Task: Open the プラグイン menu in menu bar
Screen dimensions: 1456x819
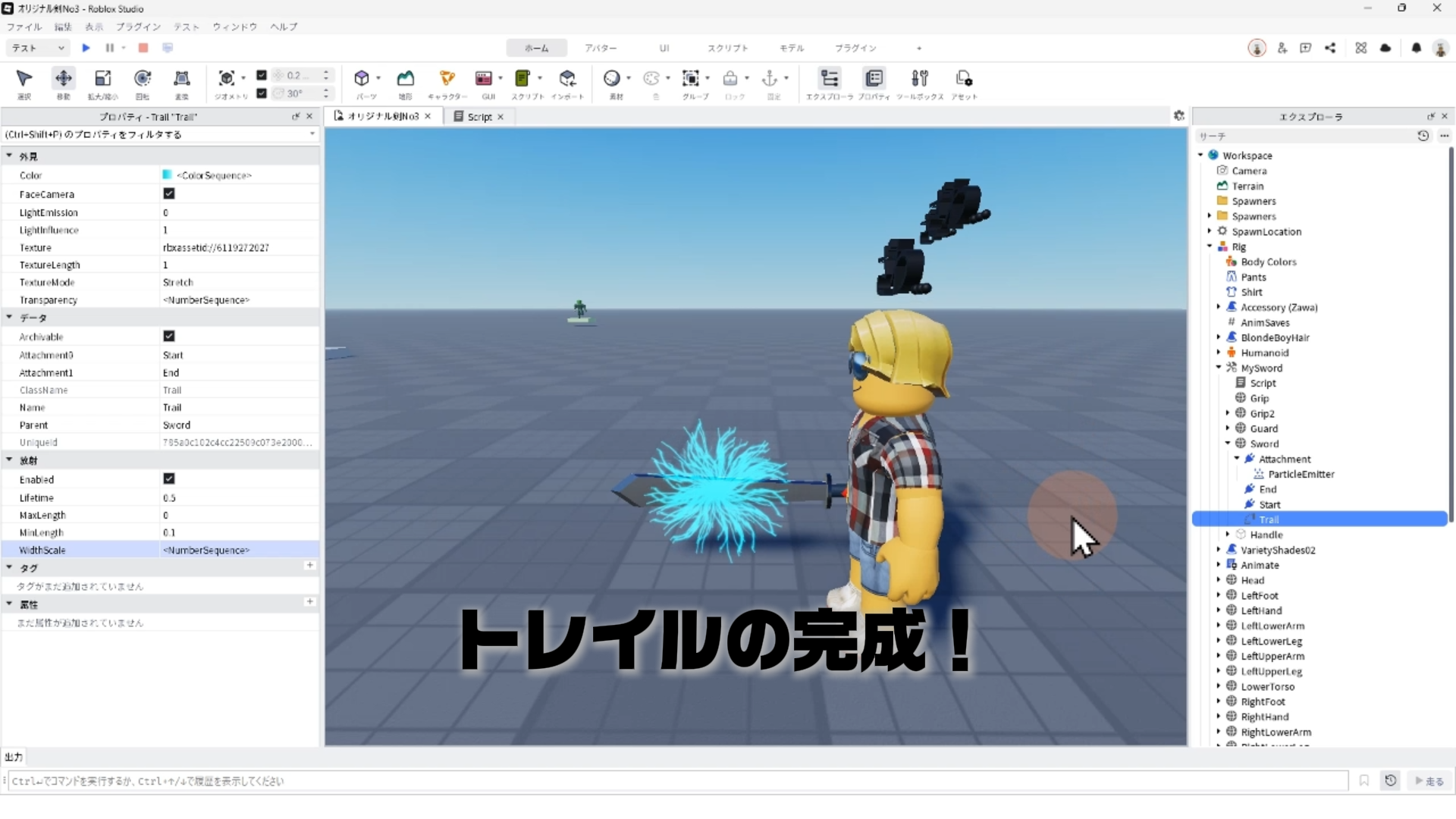Action: point(138,27)
